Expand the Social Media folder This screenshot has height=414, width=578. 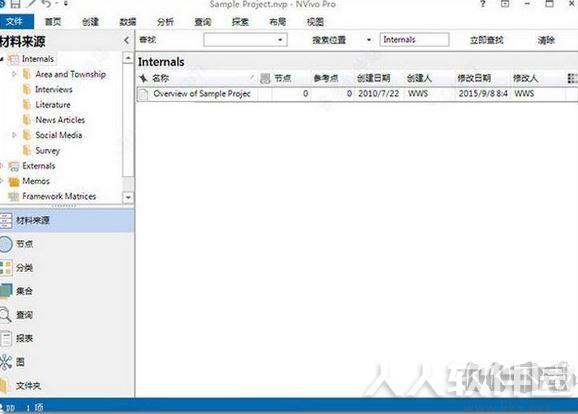(x=14, y=135)
